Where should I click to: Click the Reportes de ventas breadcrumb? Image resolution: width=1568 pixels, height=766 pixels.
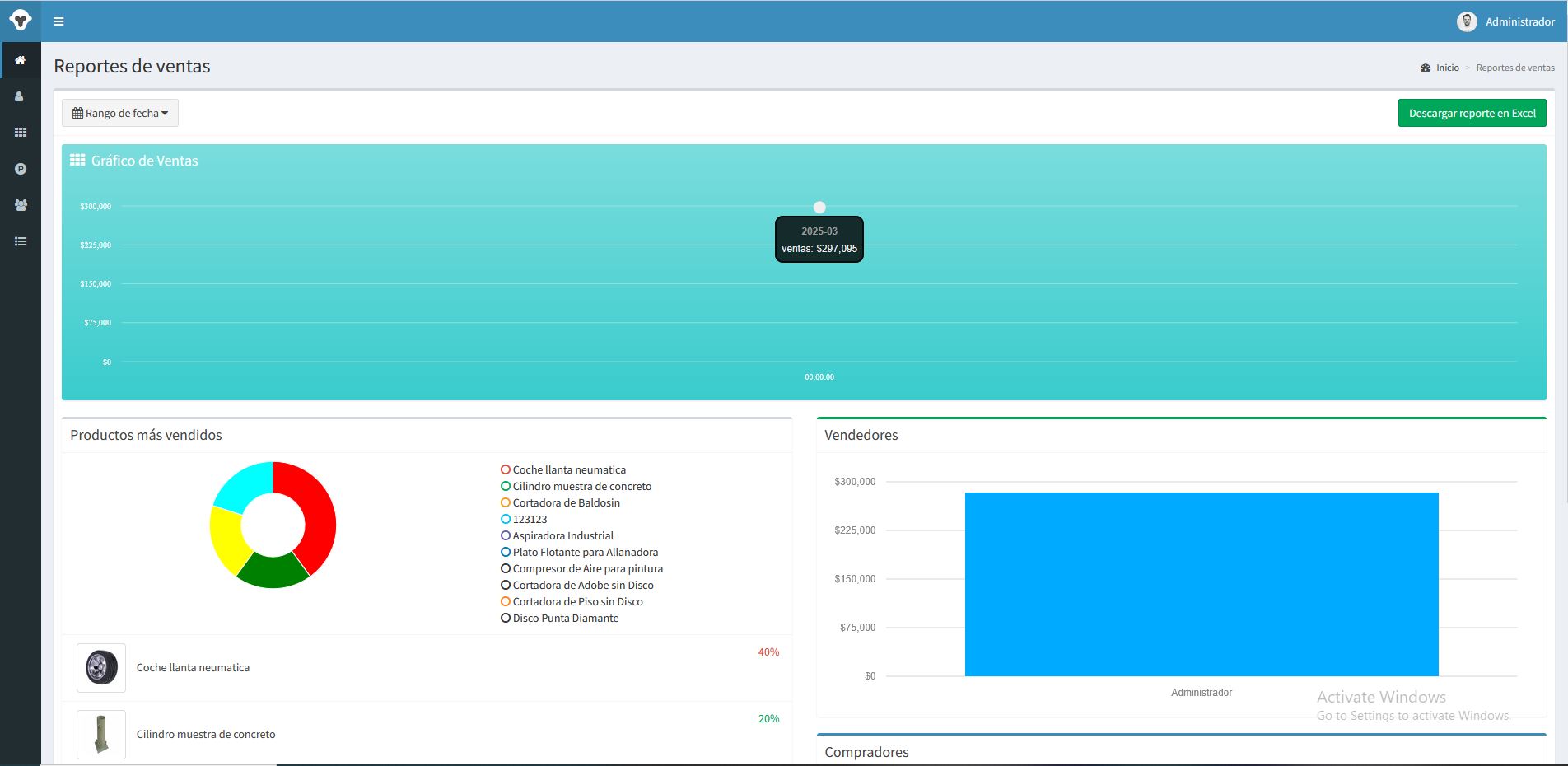point(1515,68)
